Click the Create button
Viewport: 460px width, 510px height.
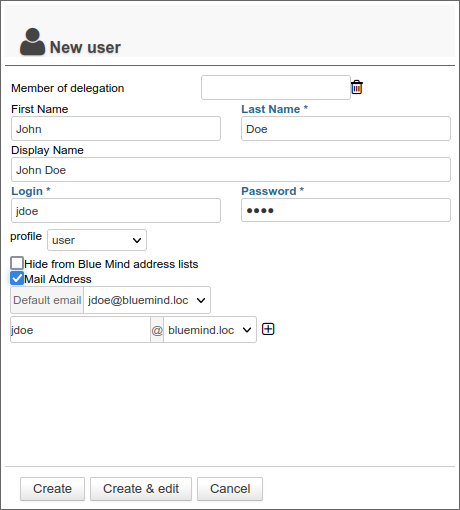tap(52, 489)
